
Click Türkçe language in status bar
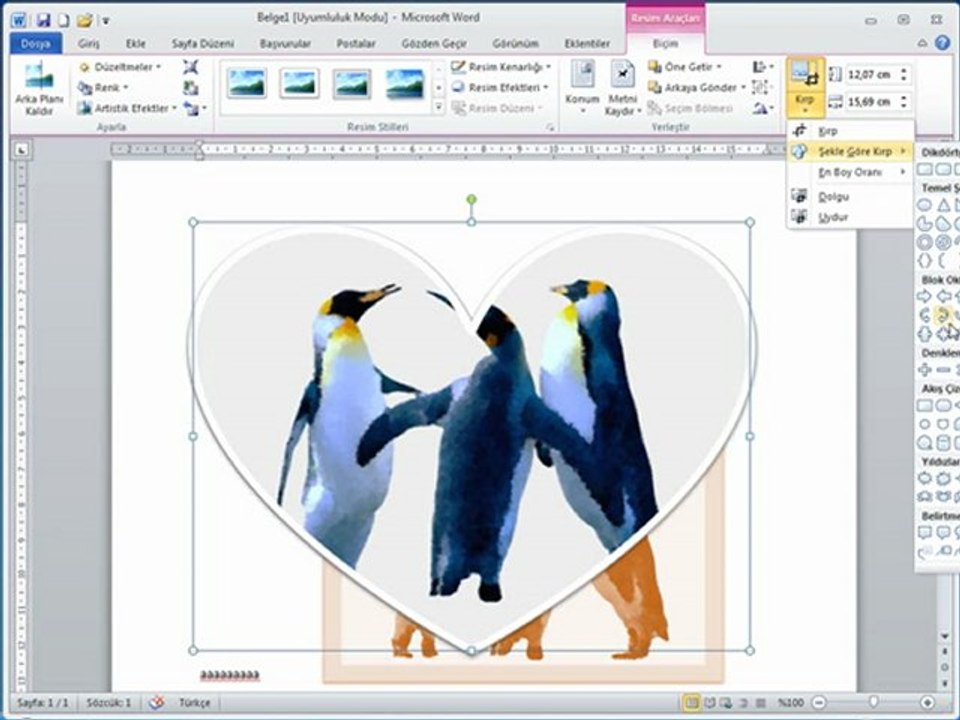pyautogui.click(x=195, y=702)
